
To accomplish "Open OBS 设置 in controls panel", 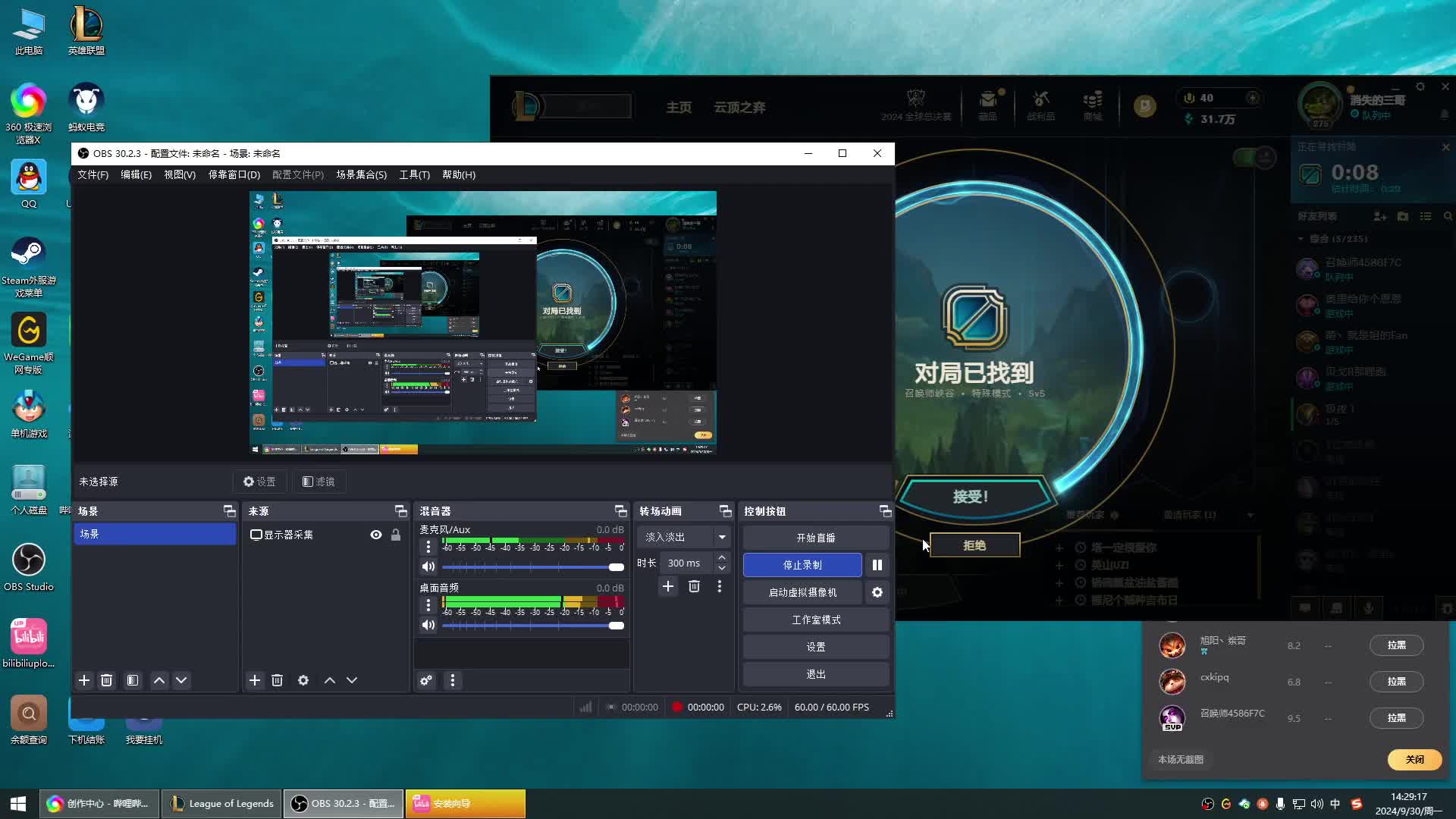I will pyautogui.click(x=816, y=647).
